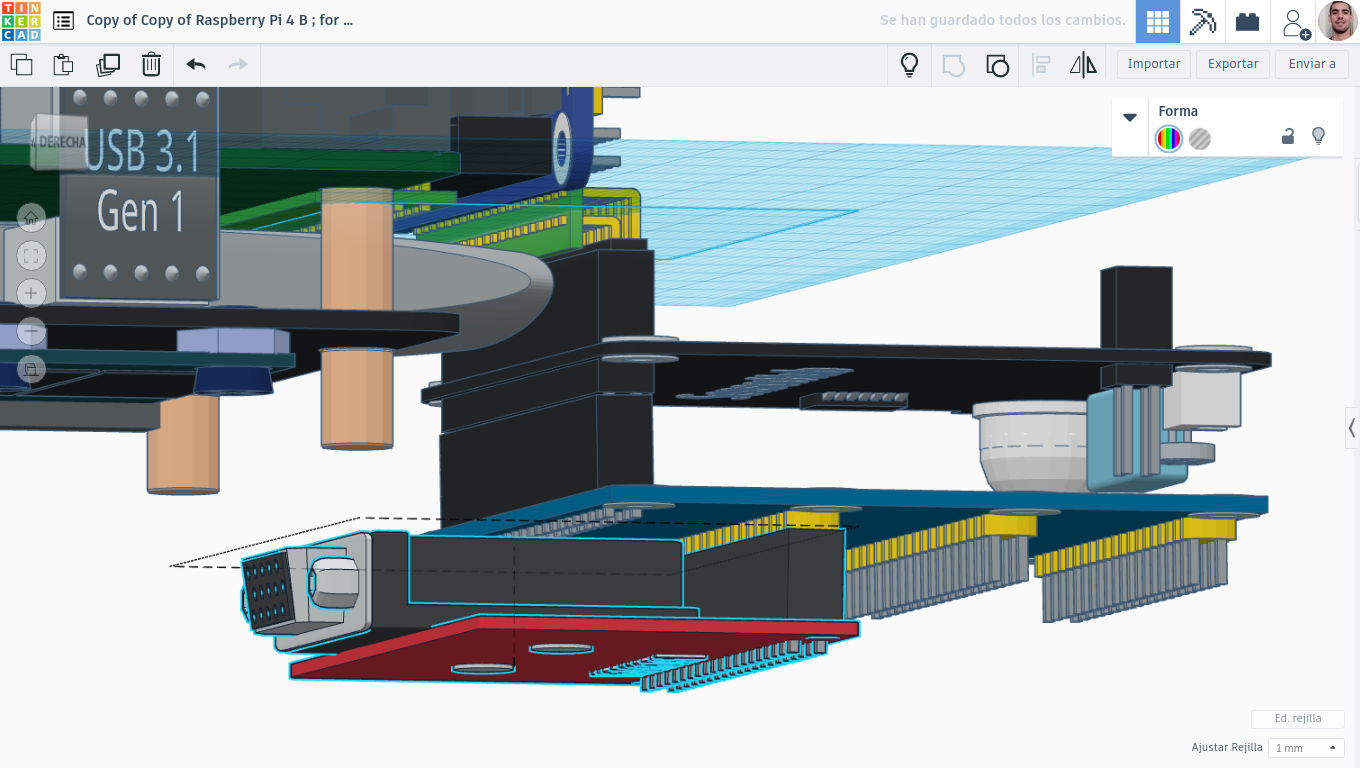Click the Align tool icon
1360x768 pixels.
[x=1041, y=65]
